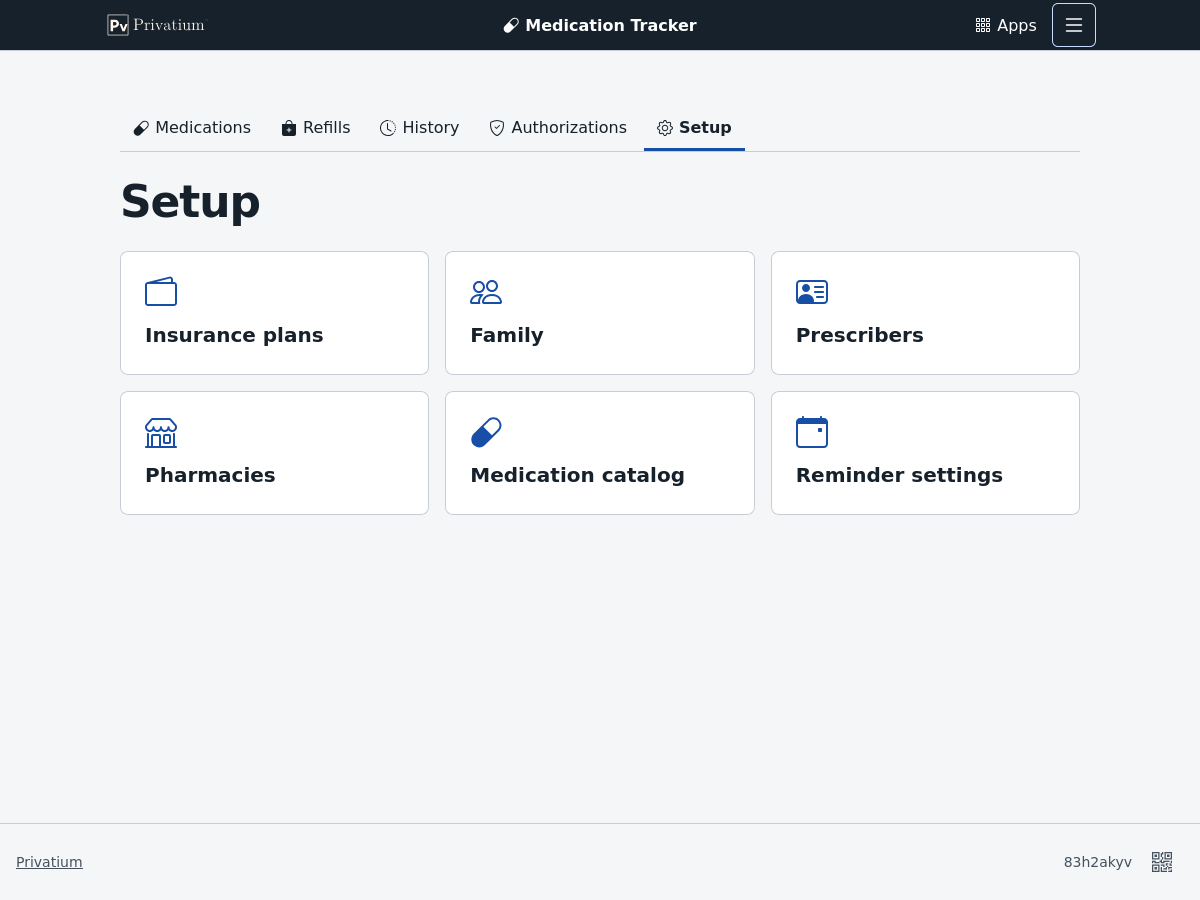Click the Prescribers ID card icon
1200x900 pixels.
(812, 292)
